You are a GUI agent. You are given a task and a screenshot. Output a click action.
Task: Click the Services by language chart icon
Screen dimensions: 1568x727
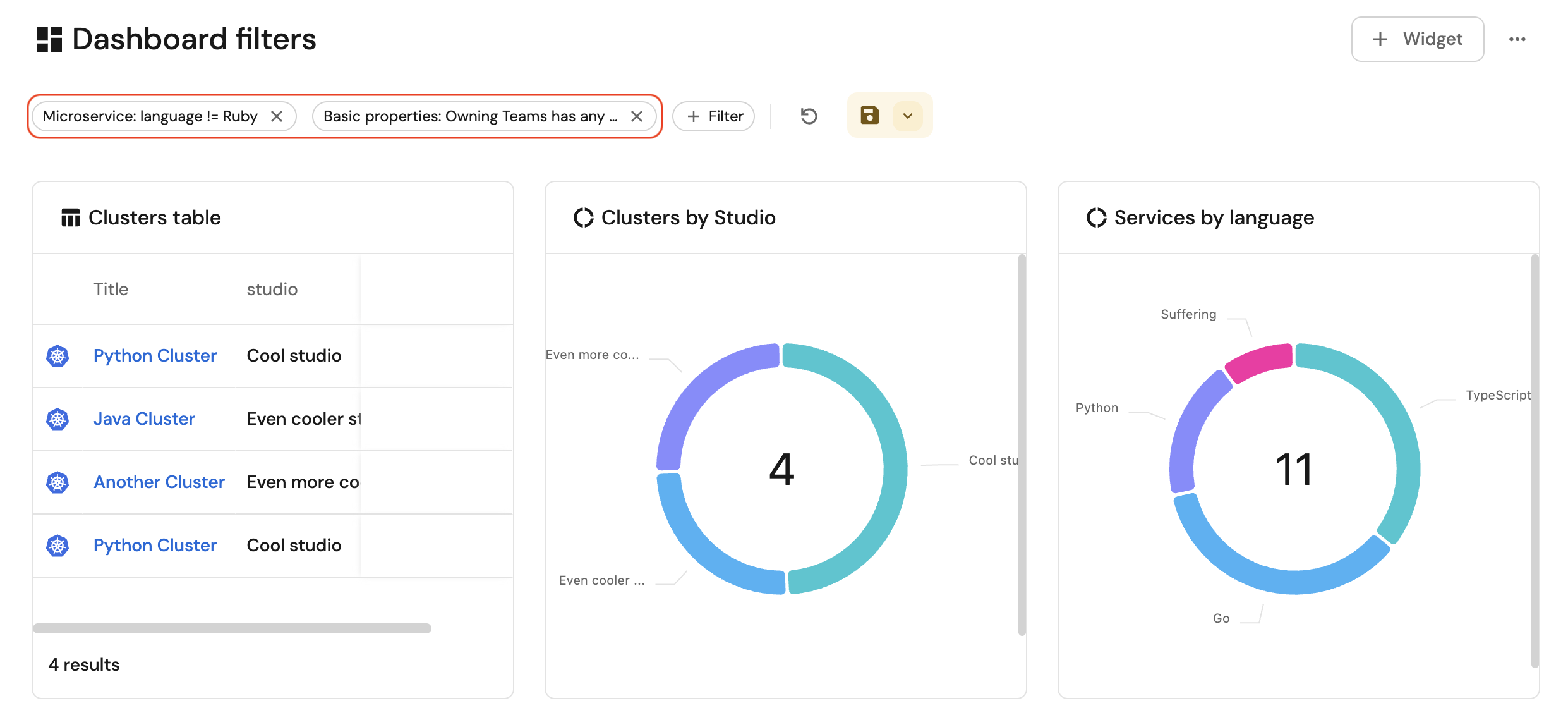1096,217
